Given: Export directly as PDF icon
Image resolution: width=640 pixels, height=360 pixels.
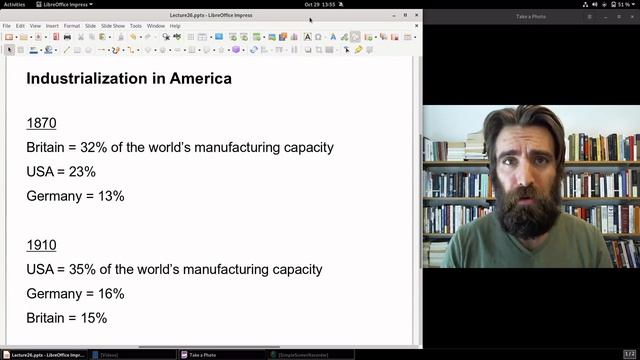Looking at the screenshot, I should [x=56, y=37].
